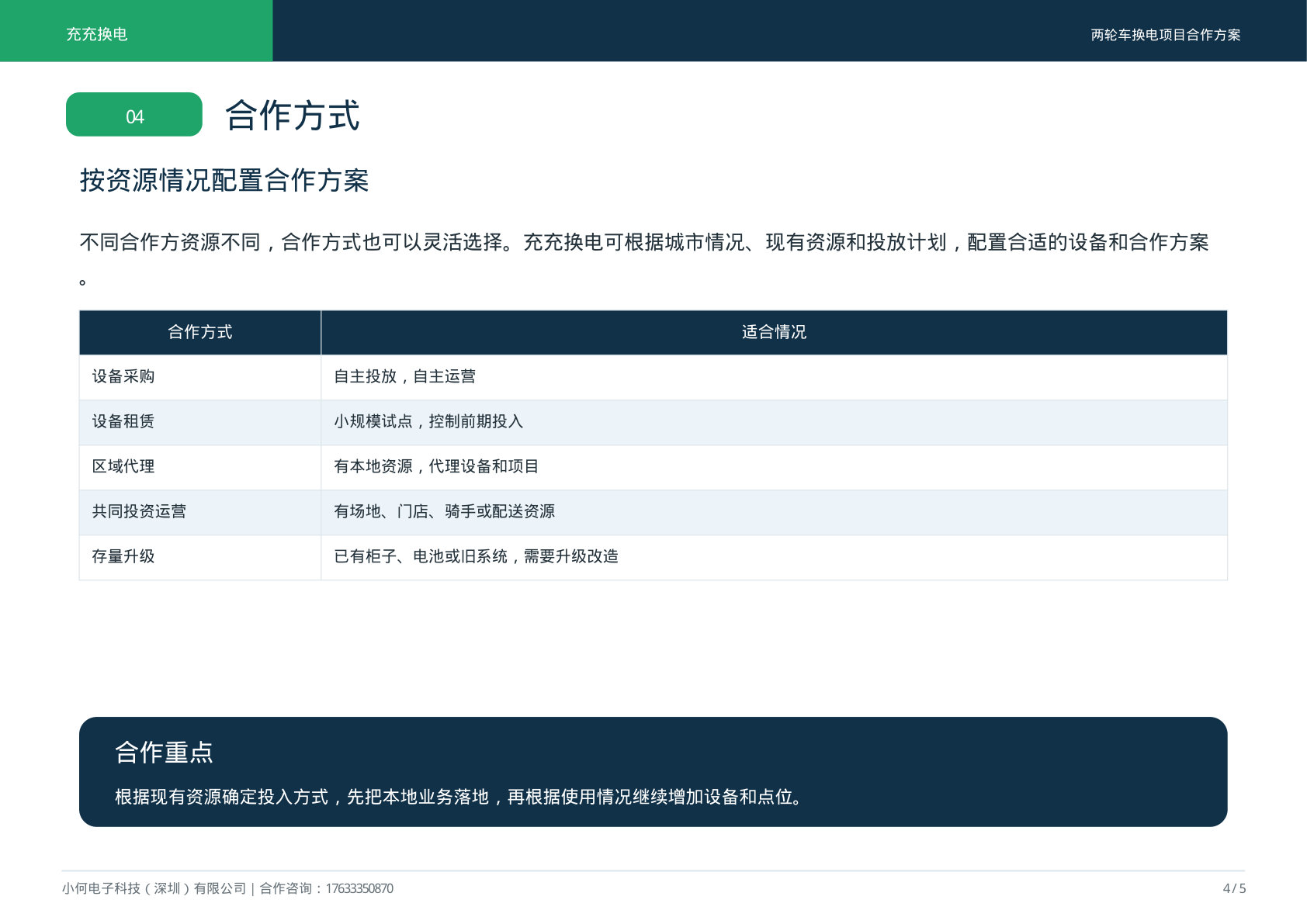Select the 小规模试点，控制前期投入 cell
This screenshot has width=1307, height=924.
[x=774, y=422]
